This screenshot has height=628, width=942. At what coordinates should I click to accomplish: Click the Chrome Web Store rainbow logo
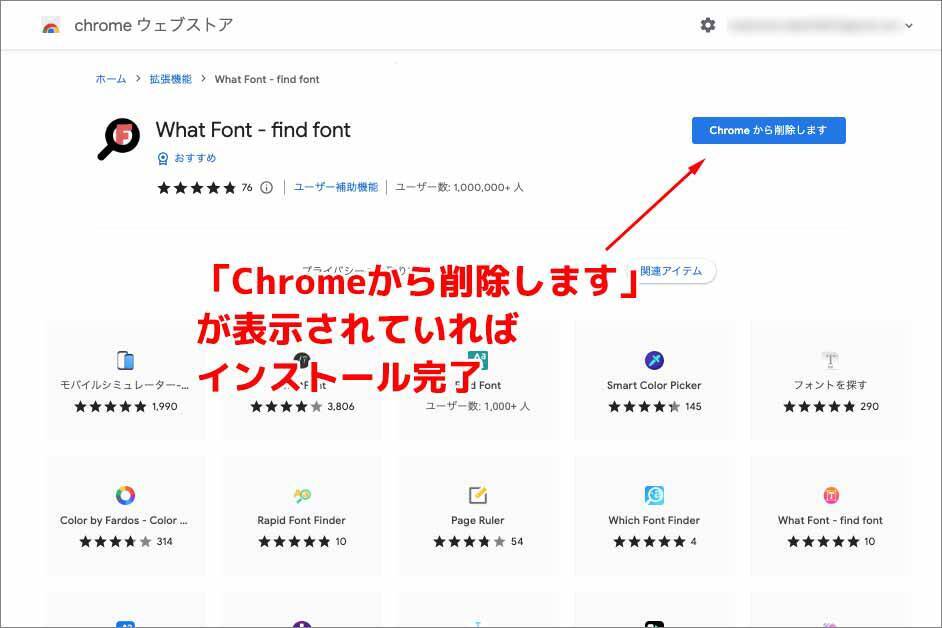click(51, 26)
